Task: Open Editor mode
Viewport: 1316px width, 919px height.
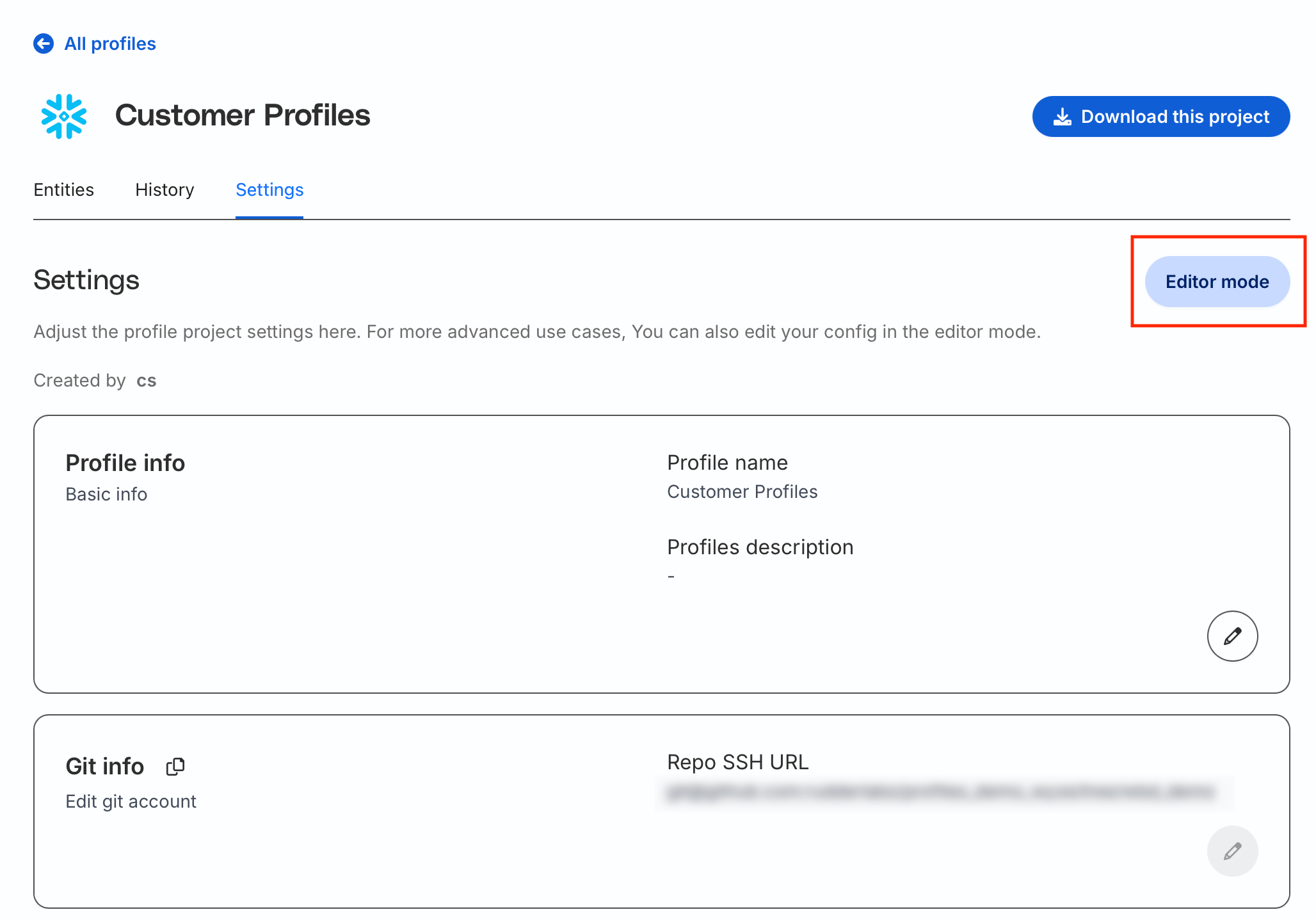Action: 1217,282
